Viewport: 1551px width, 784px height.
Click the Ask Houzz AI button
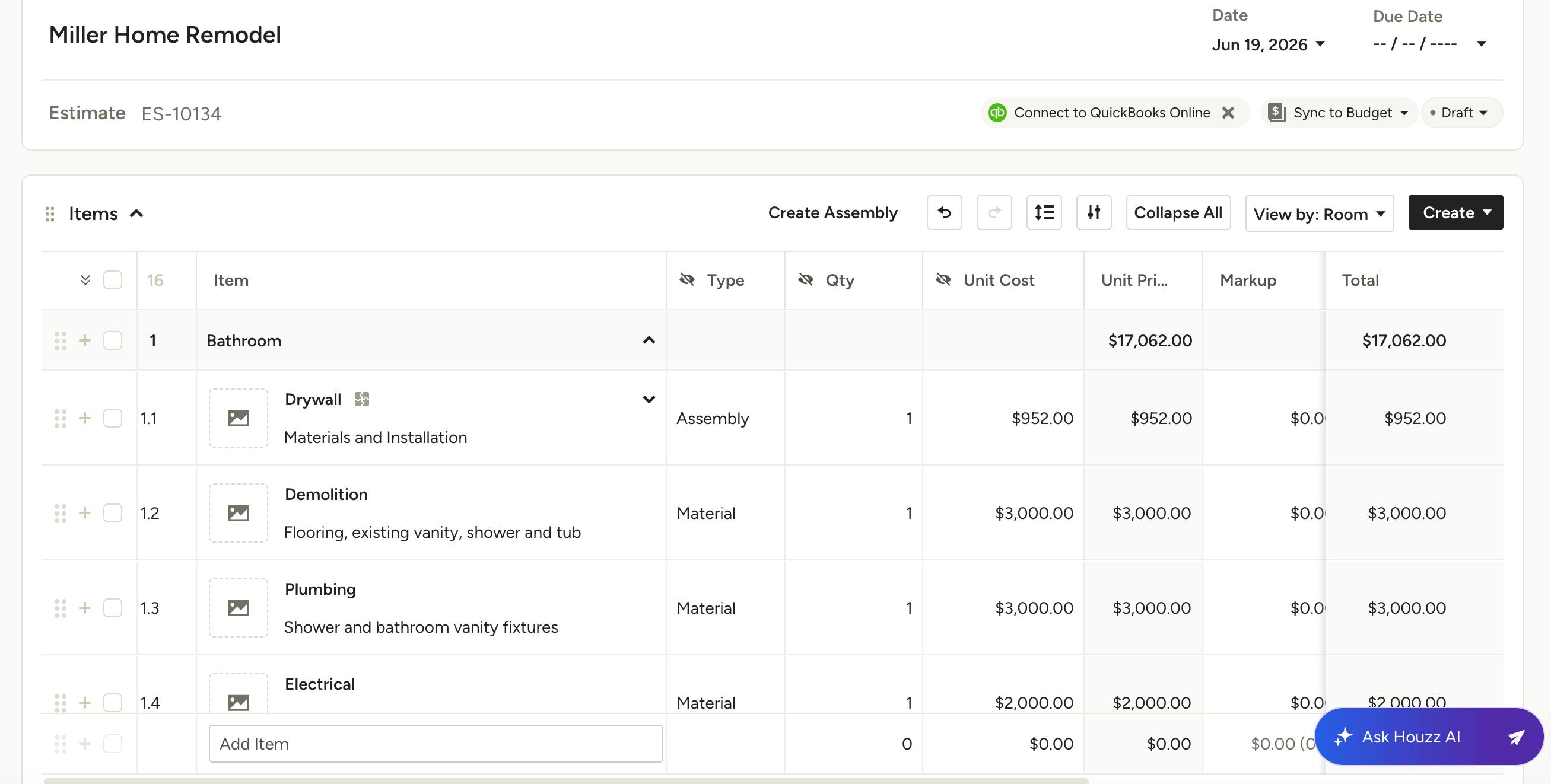point(1429,737)
